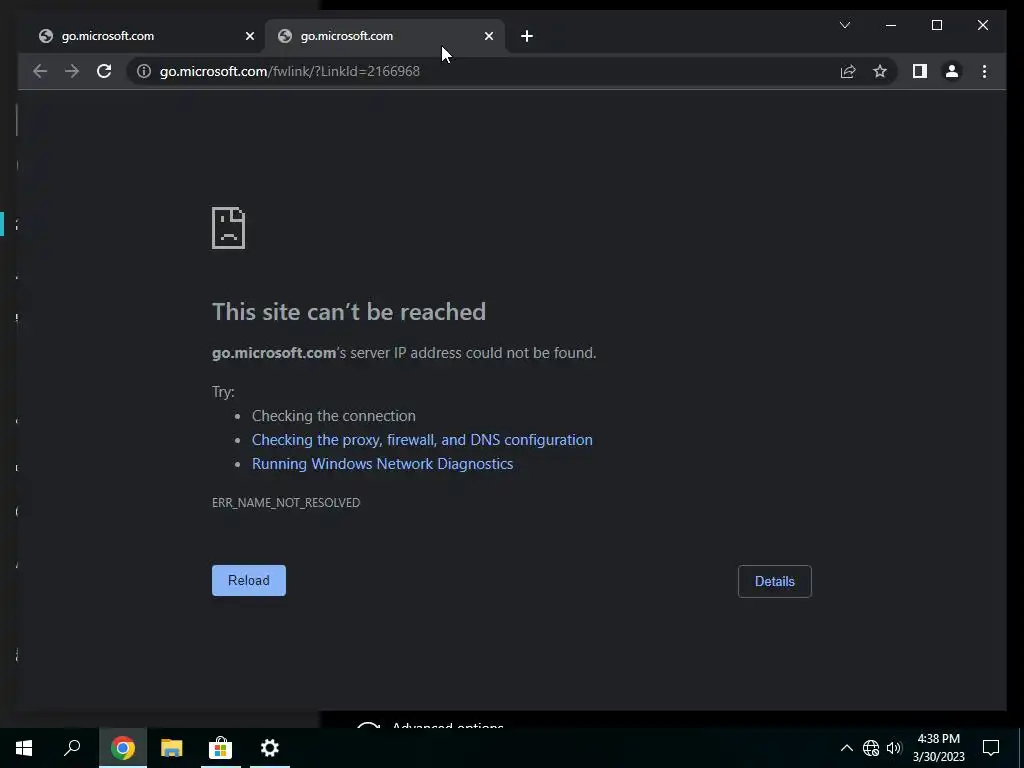Open the Windows Start menu

pyautogui.click(x=24, y=748)
